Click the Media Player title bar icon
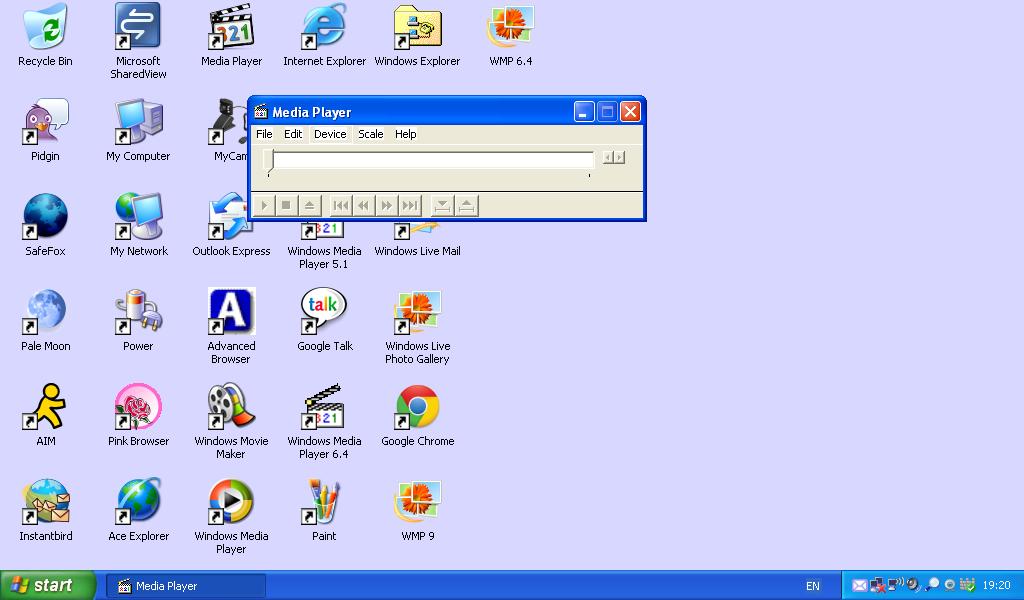 (261, 112)
